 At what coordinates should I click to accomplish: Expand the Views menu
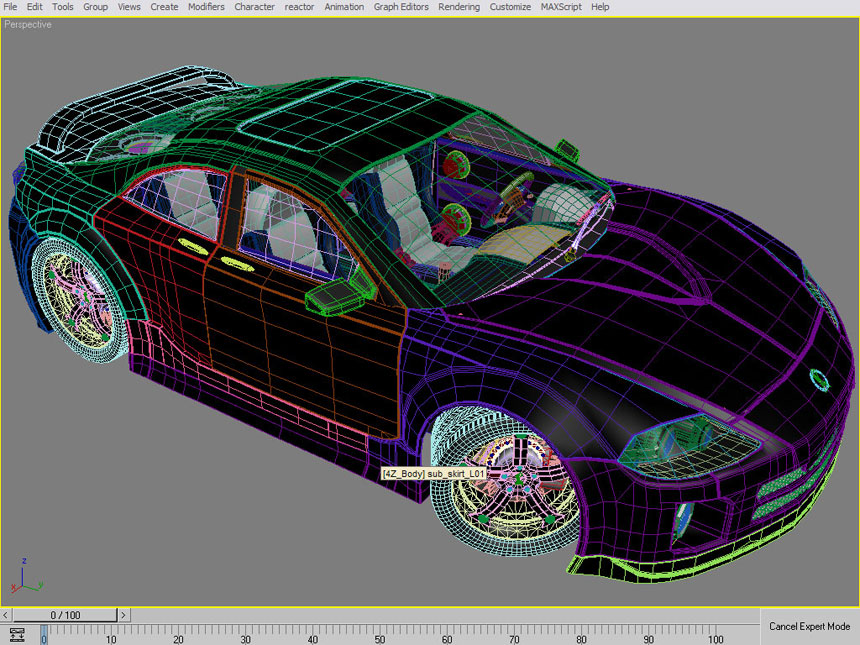pyautogui.click(x=129, y=7)
